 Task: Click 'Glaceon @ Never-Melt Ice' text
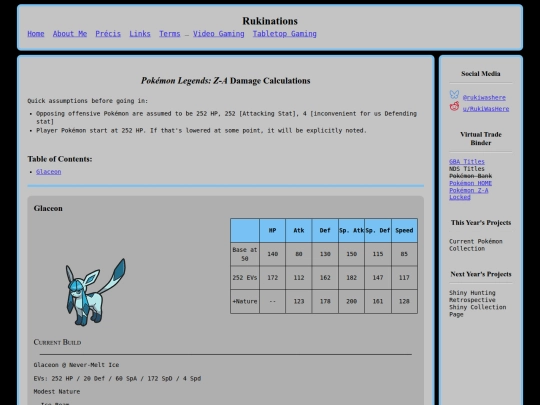[x=76, y=365]
